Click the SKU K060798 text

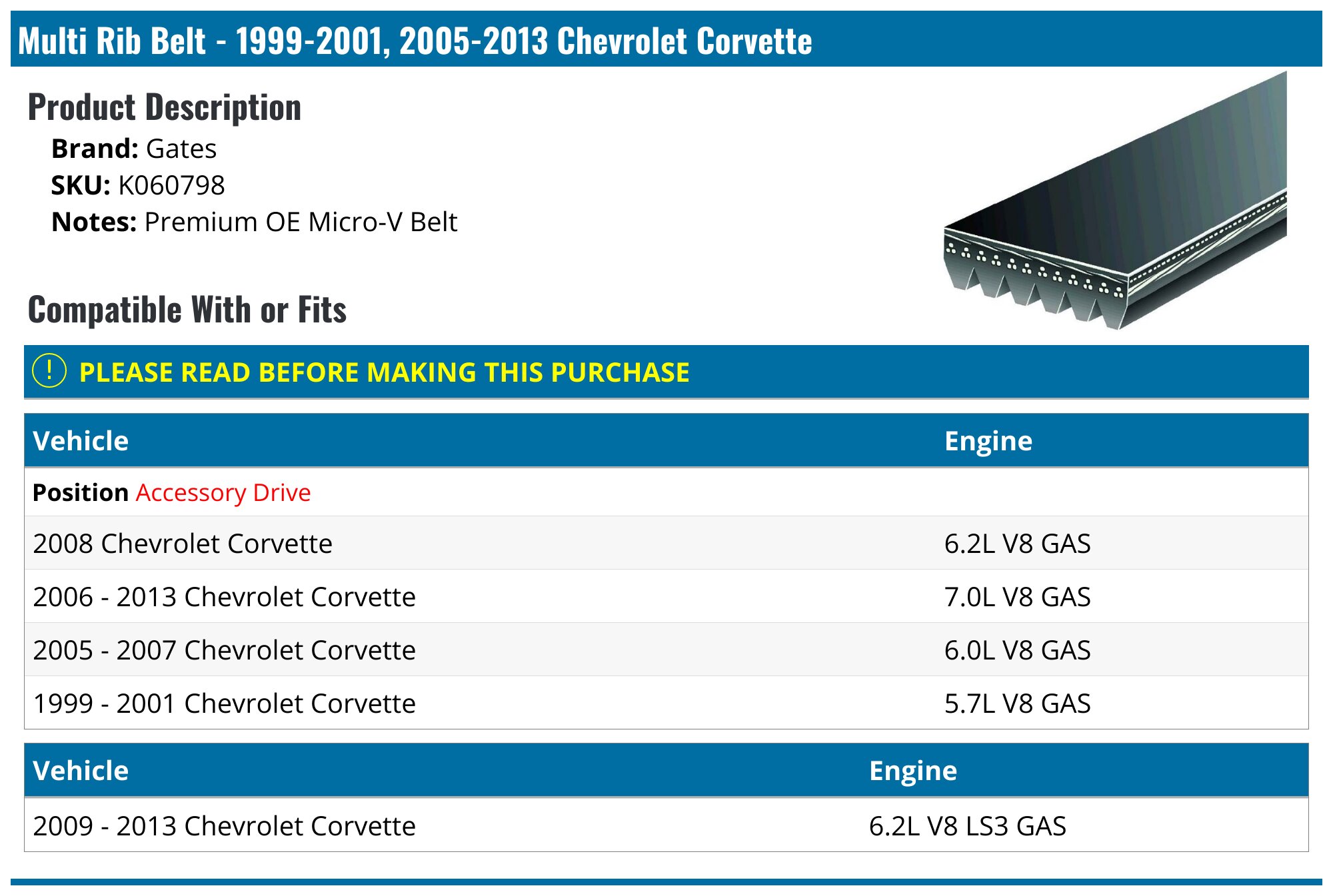[x=138, y=185]
